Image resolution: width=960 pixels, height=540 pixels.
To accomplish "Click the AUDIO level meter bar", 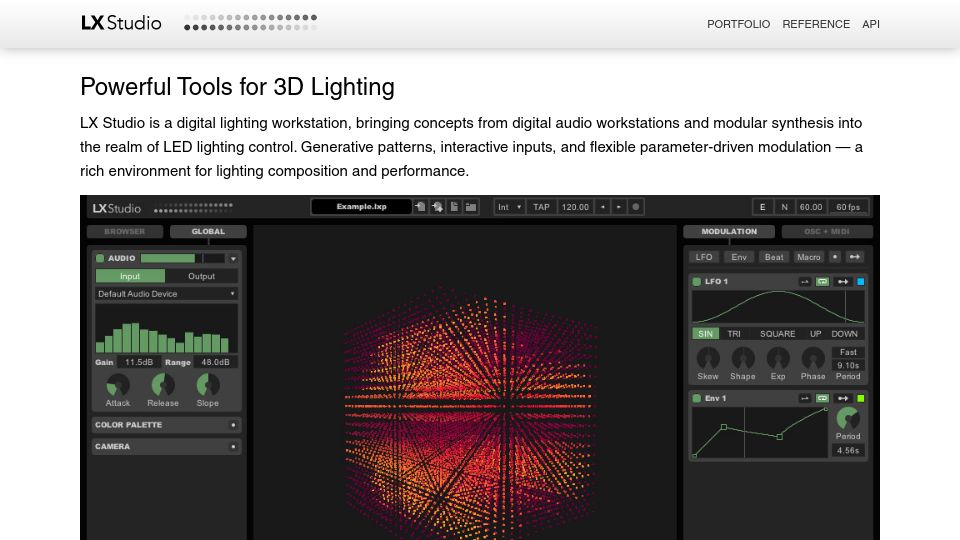I will [x=182, y=258].
